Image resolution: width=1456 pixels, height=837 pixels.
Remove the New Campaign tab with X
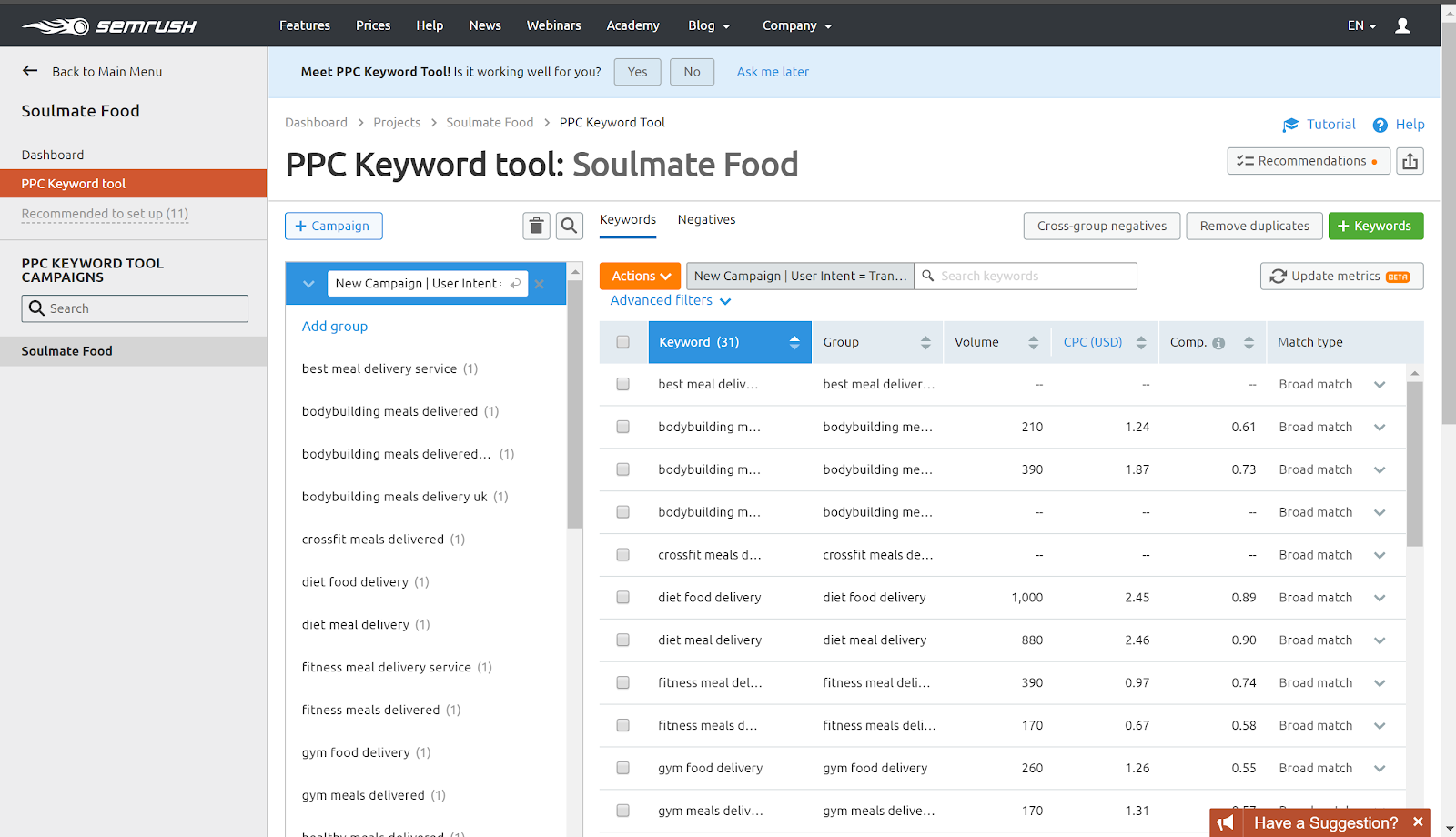click(540, 284)
